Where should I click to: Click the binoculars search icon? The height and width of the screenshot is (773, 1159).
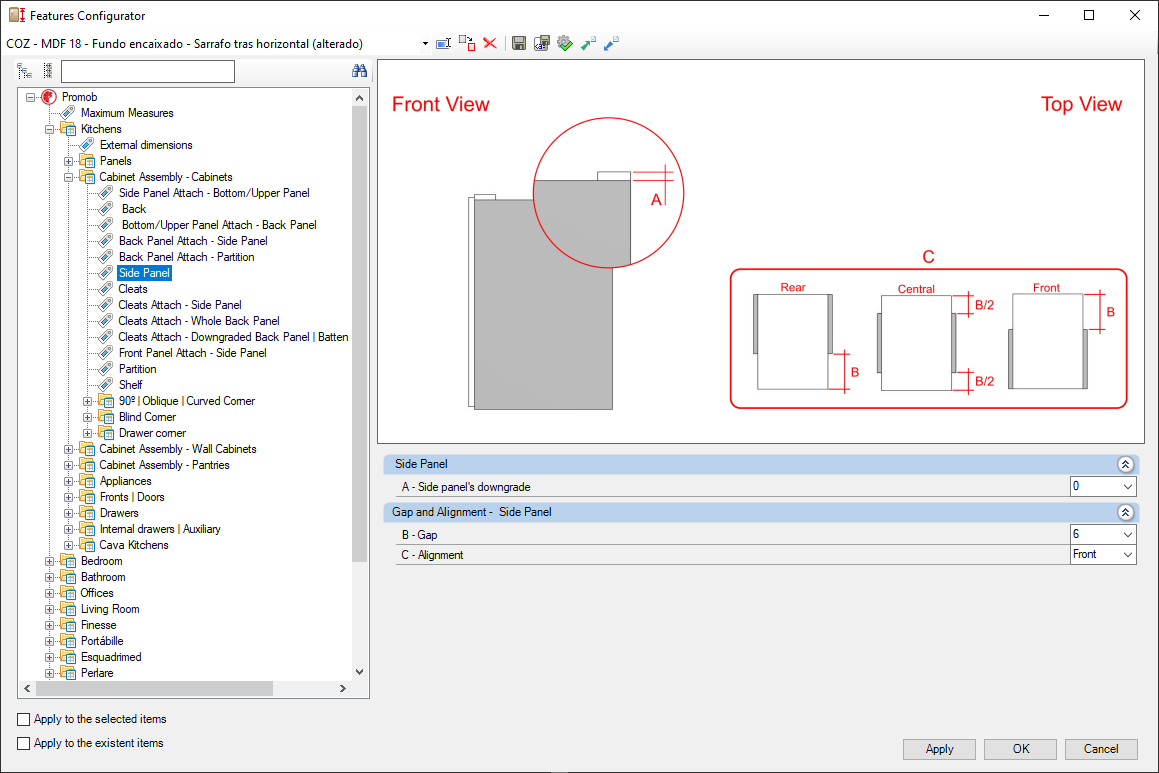pos(360,71)
